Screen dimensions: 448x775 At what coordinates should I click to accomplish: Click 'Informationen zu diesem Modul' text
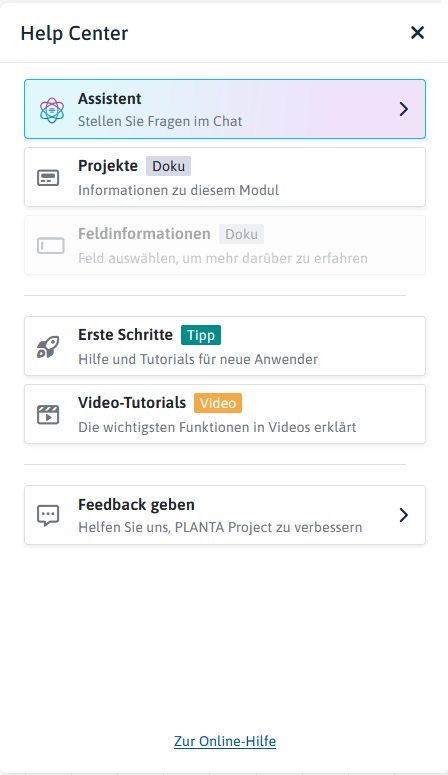(x=179, y=190)
